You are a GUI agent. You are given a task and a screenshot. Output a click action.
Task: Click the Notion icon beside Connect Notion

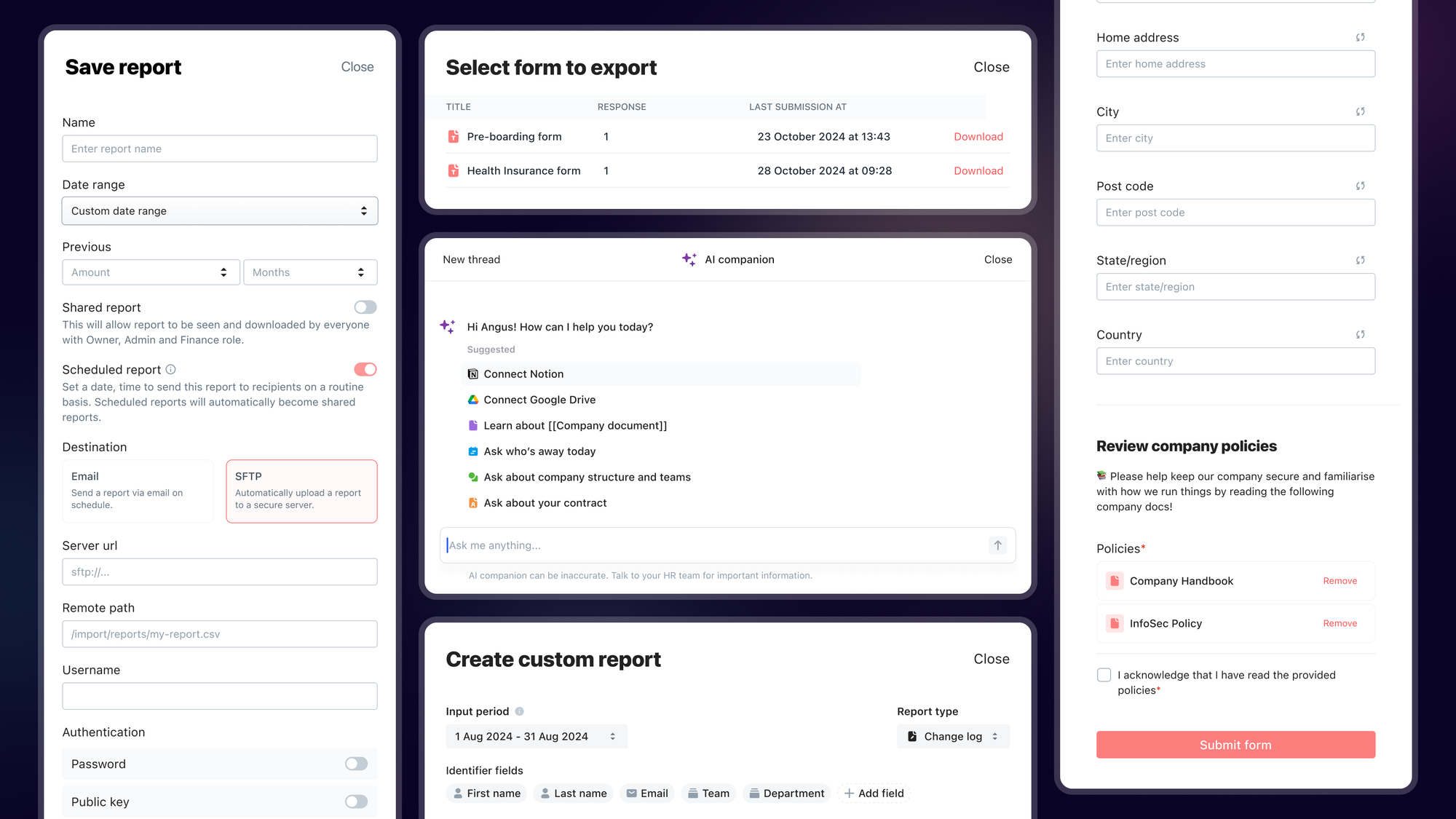tap(473, 373)
